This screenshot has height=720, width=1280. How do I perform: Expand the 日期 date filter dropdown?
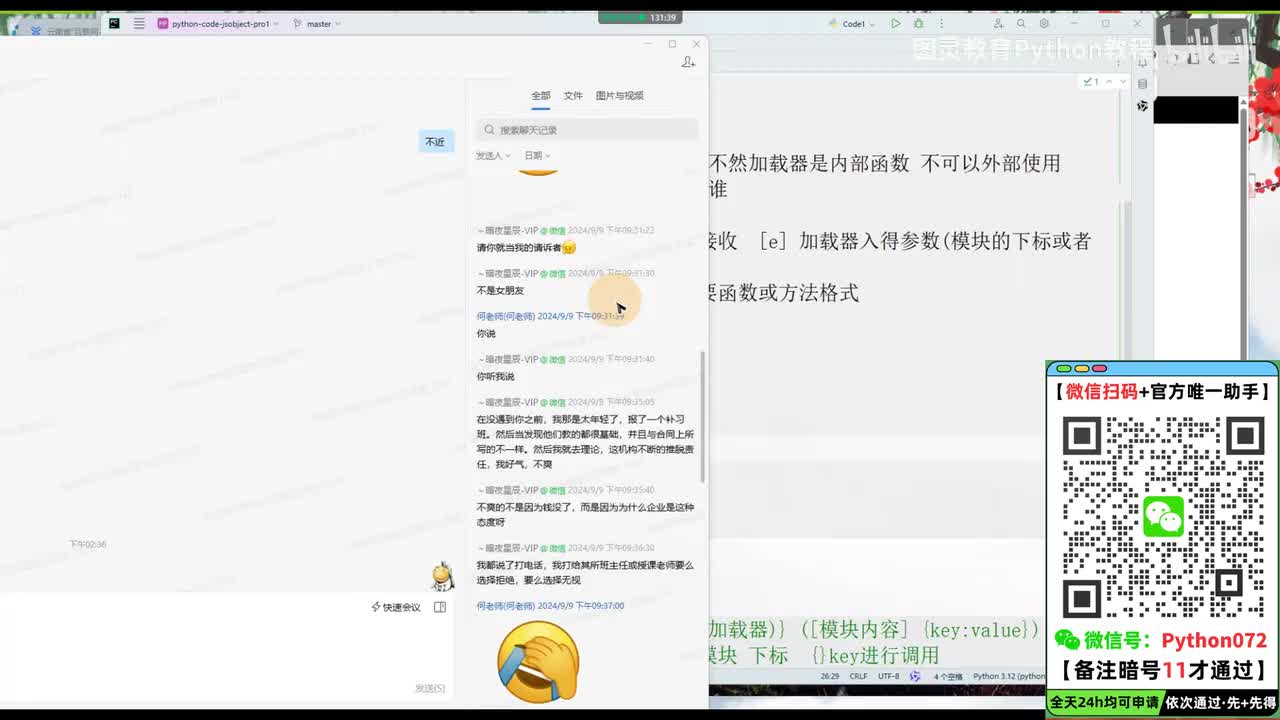(x=537, y=156)
